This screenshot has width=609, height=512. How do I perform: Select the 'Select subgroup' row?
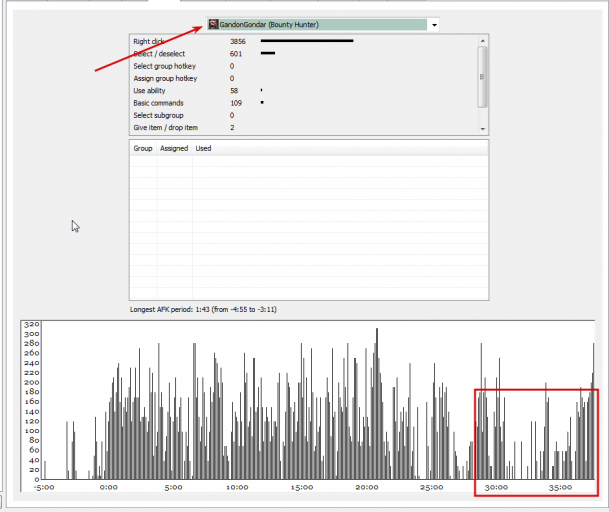tap(303, 115)
